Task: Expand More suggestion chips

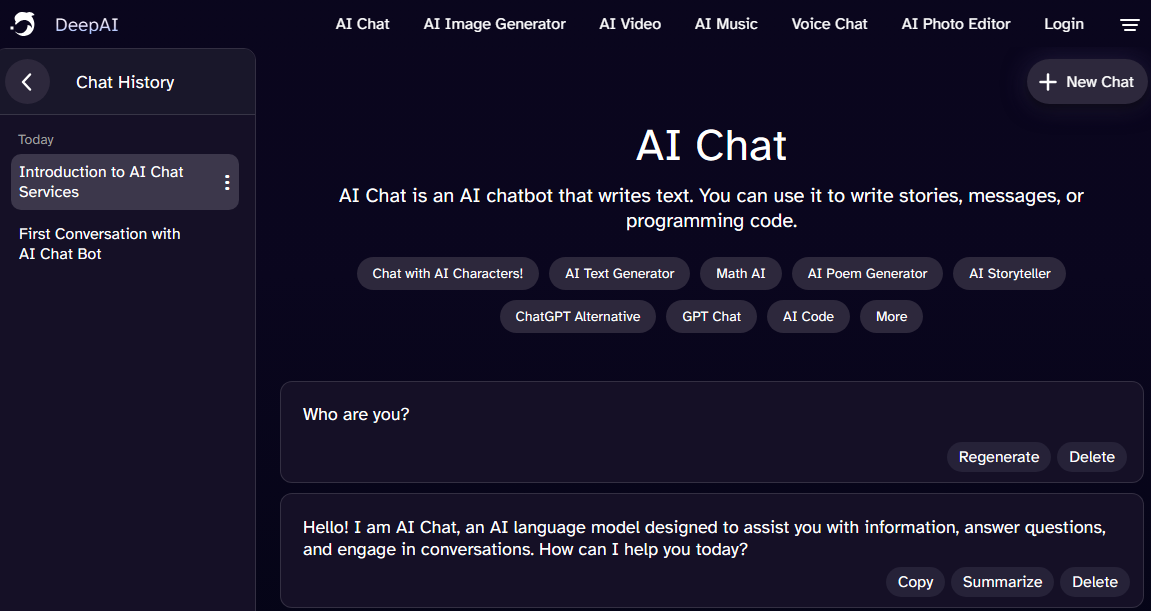Action: coord(890,316)
